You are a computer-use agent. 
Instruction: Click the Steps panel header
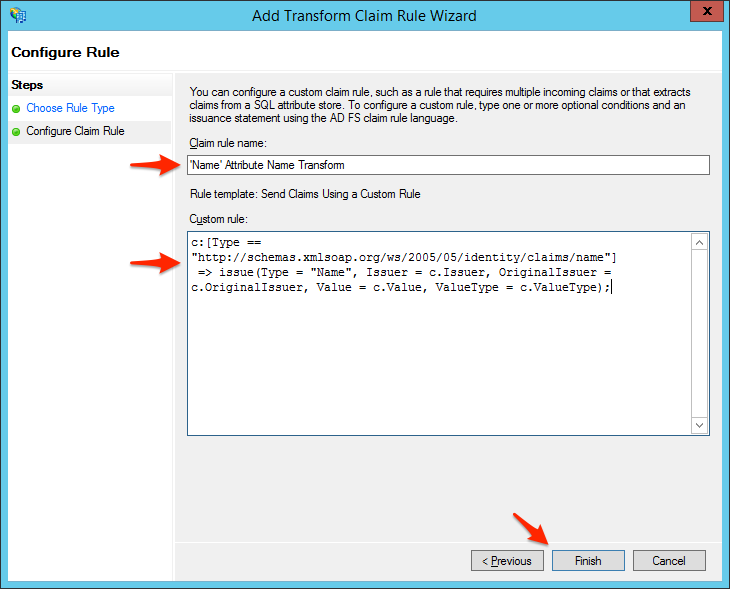point(27,86)
